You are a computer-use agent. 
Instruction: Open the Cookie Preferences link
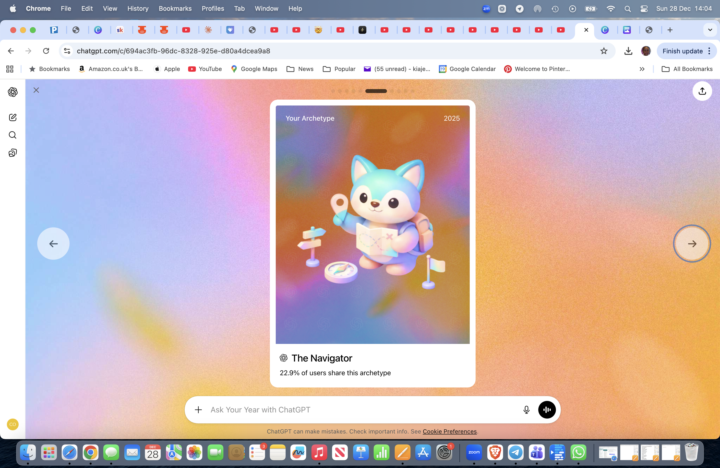(449, 432)
